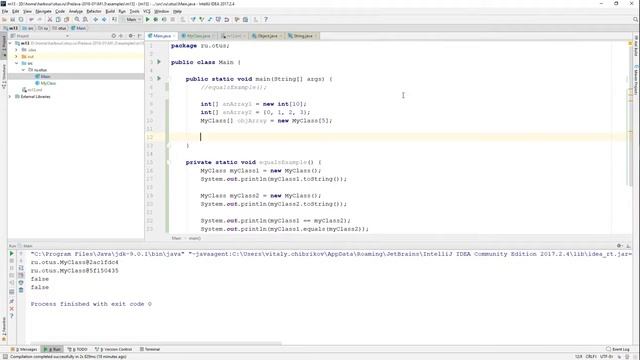Click run gutter arrow beside main method
640x360 pixels.
[x=159, y=78]
